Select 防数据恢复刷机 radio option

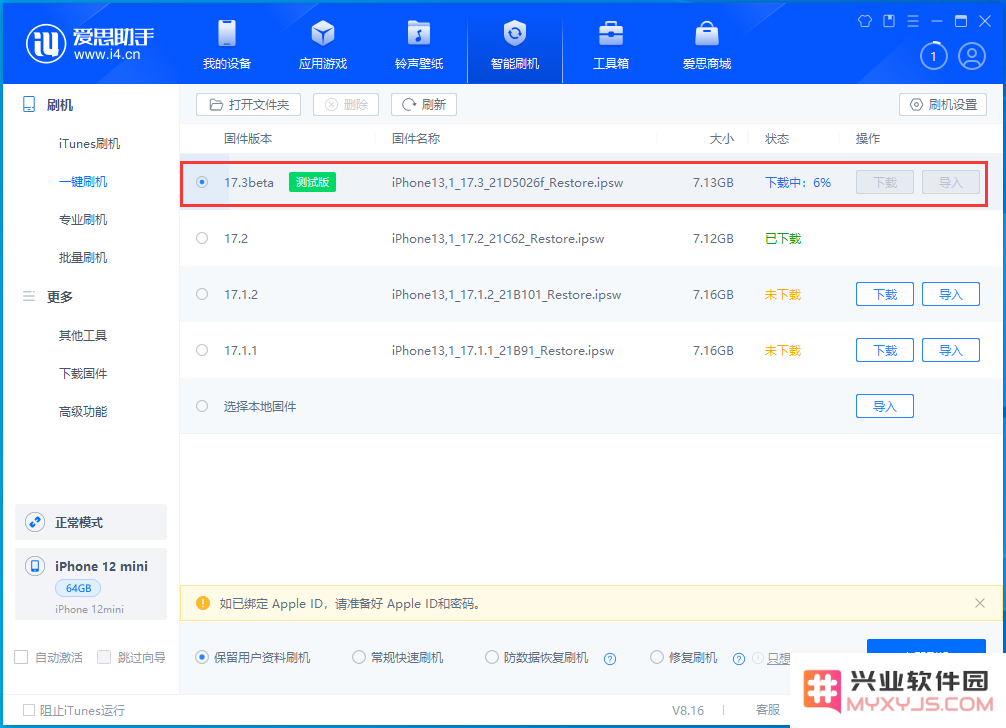coord(491,657)
